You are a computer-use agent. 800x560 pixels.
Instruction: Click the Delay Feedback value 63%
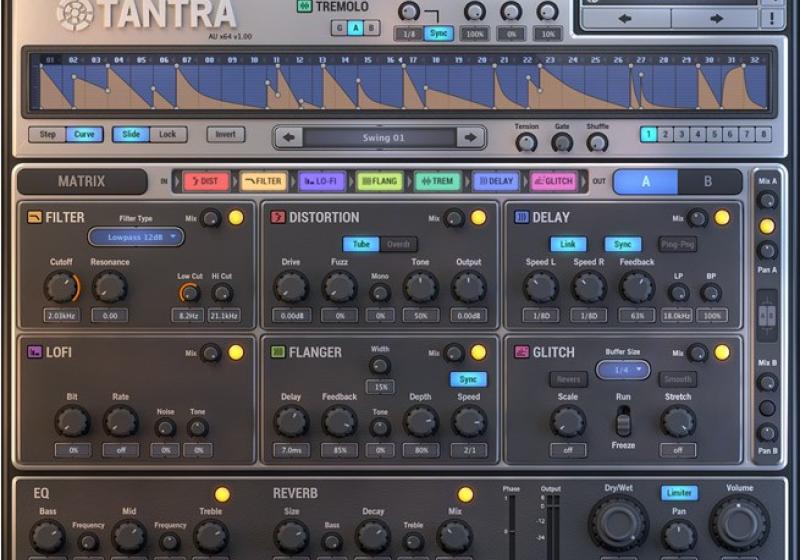coord(637,316)
